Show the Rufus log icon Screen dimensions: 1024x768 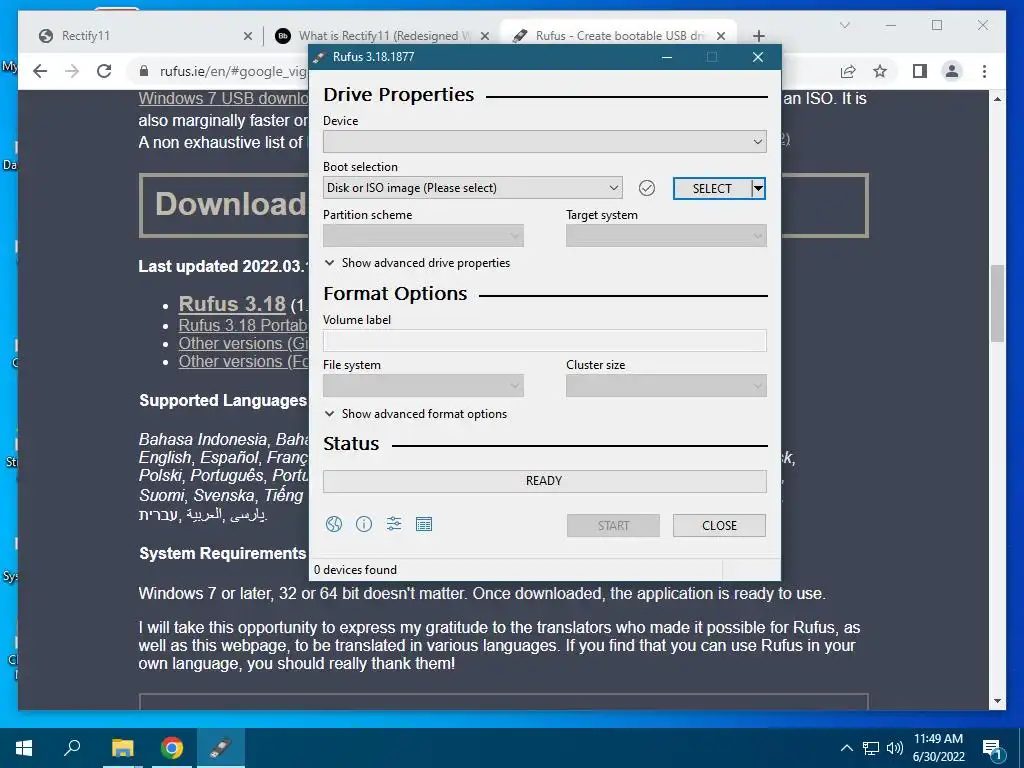[424, 524]
